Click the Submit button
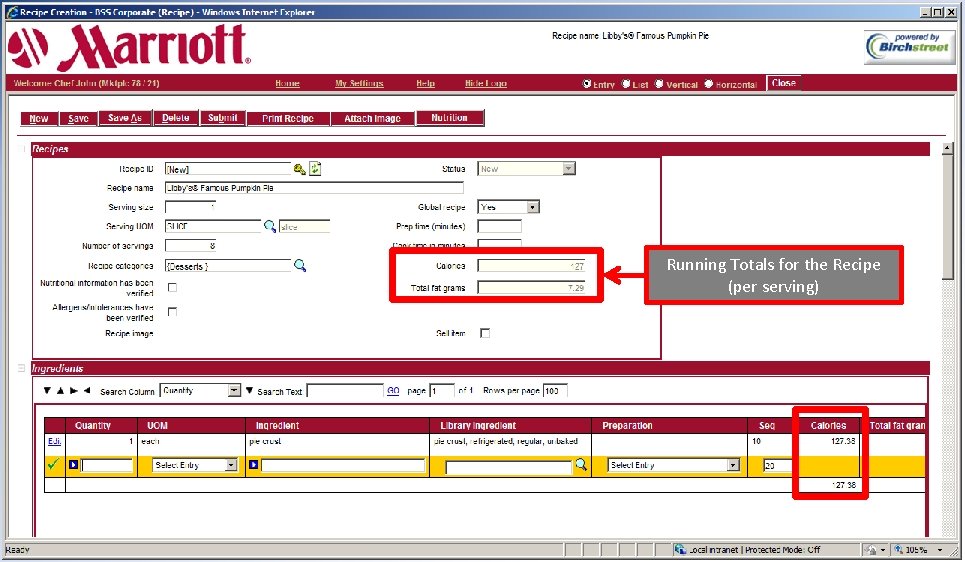 point(223,118)
